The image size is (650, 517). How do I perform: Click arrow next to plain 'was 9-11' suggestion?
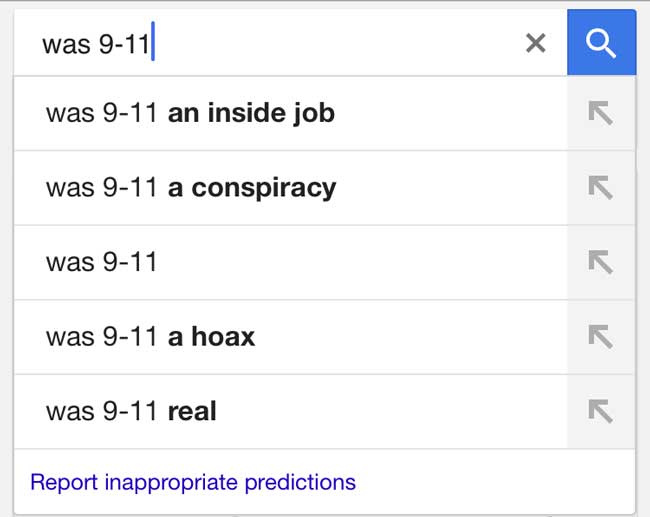(x=600, y=262)
